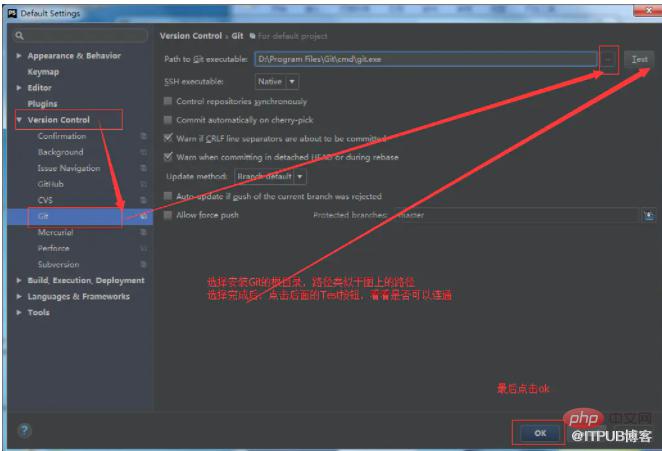Click Version Control breadcrumb text
The height and width of the screenshot is (451, 662).
(x=191, y=36)
